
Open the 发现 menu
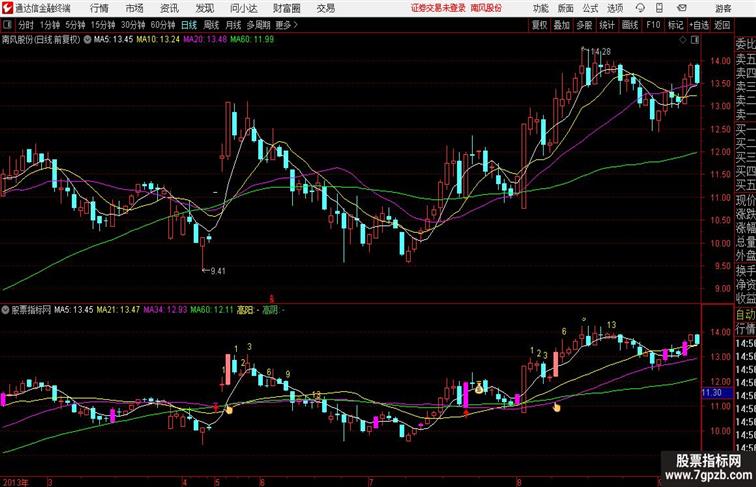point(204,8)
